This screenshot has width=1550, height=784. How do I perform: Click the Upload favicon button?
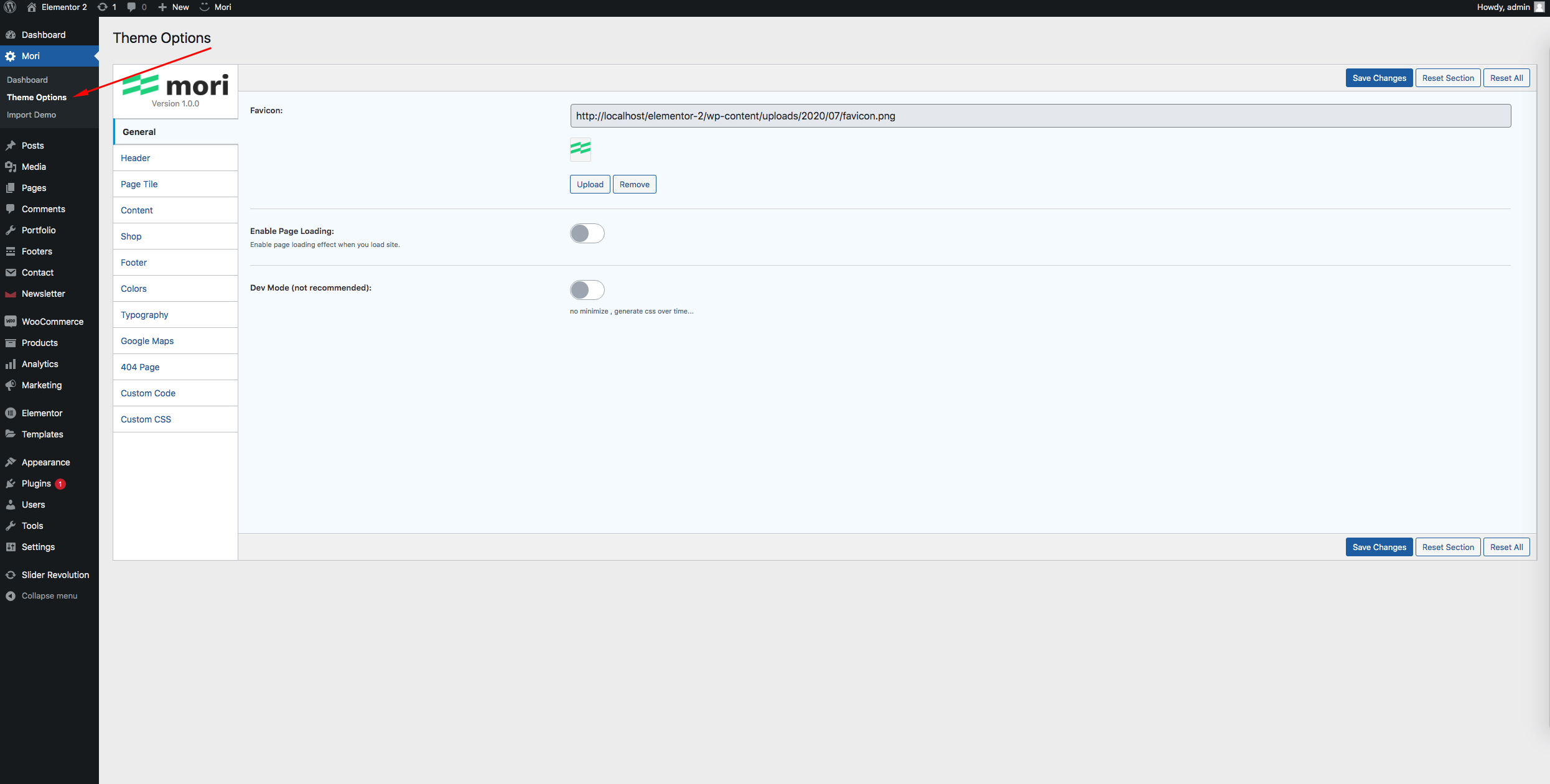click(x=589, y=184)
